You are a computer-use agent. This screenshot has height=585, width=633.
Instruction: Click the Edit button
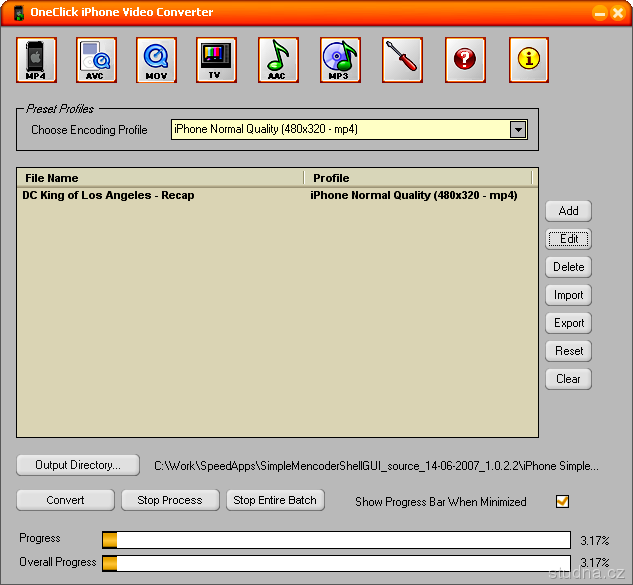tap(568, 239)
